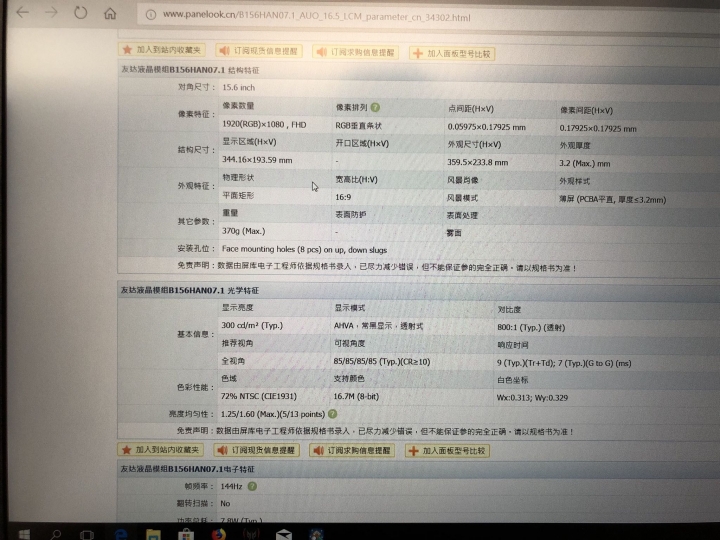Image resolution: width=720 pixels, height=540 pixels.
Task: Reload the page with the refresh icon
Action: [80, 12]
